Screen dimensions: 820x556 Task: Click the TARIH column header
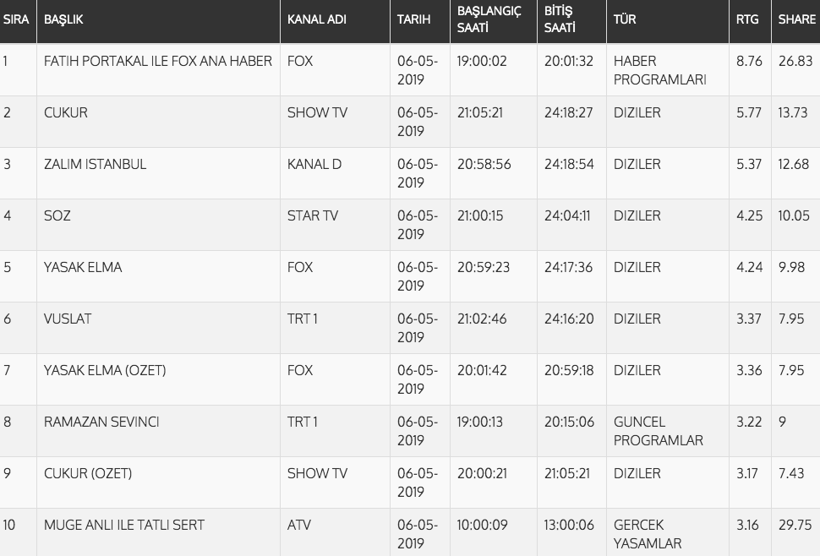pos(414,19)
